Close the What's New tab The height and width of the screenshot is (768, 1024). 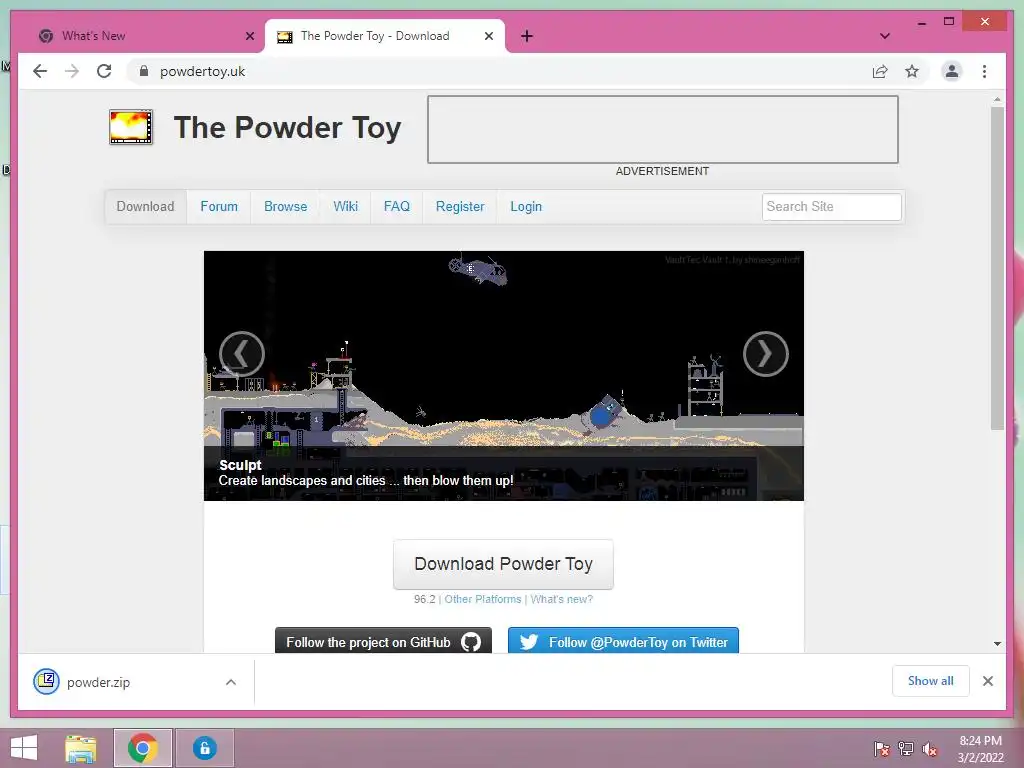point(249,36)
